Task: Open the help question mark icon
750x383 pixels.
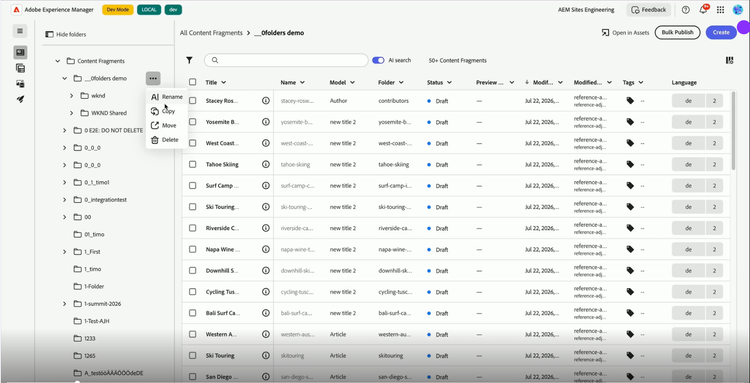Action: pos(685,10)
